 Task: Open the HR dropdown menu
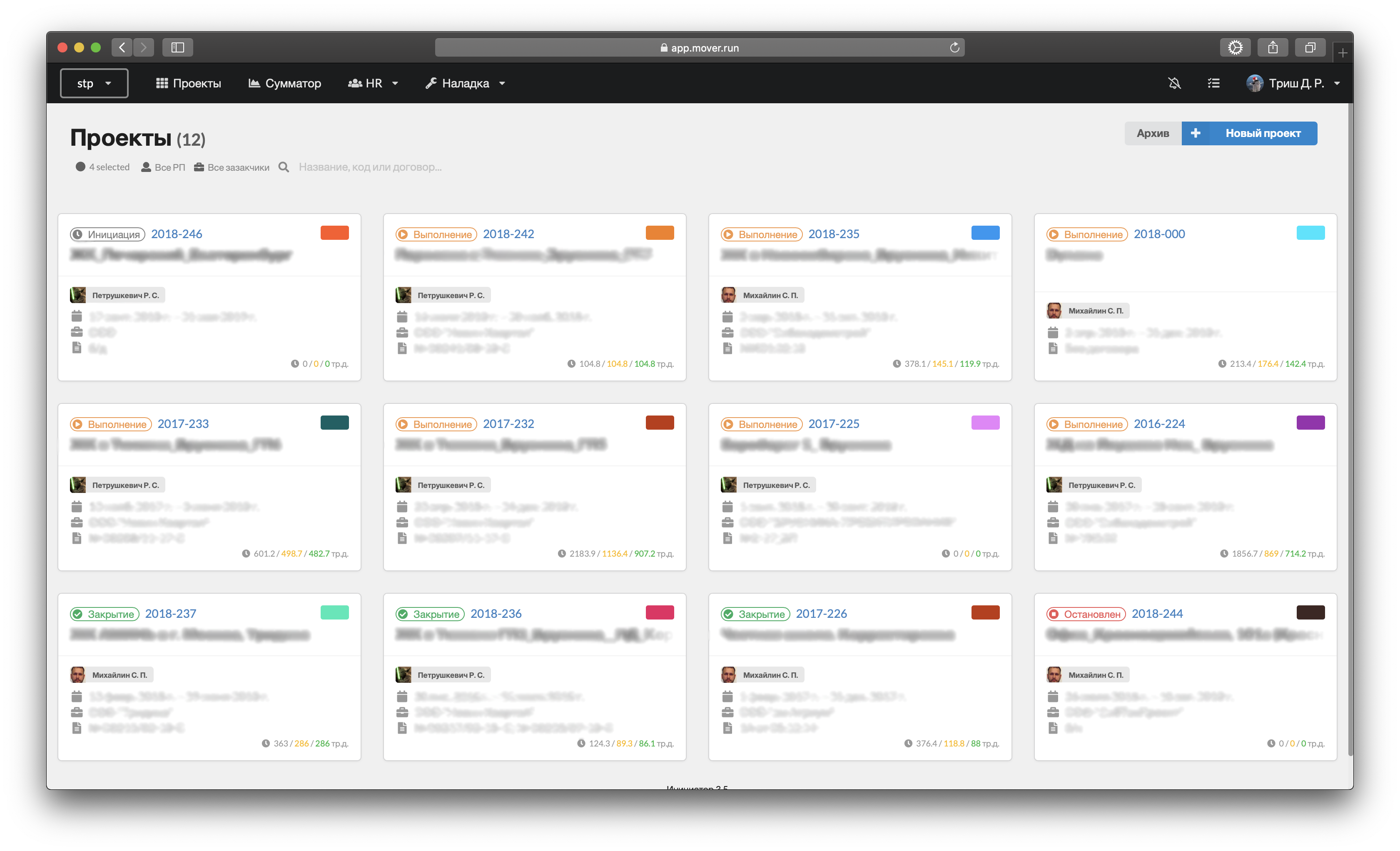click(373, 84)
